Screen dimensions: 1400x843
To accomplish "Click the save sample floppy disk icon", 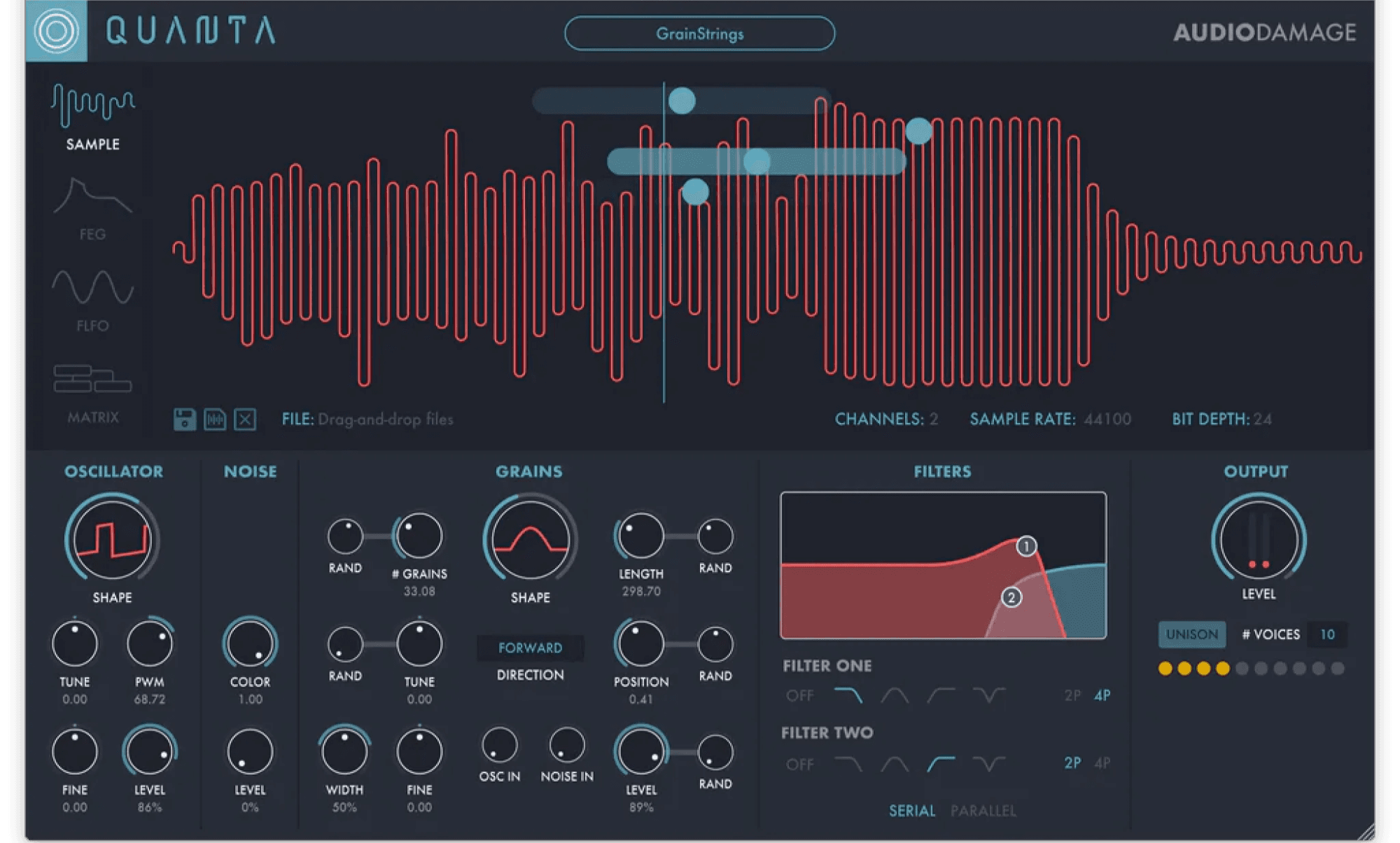I will [185, 419].
